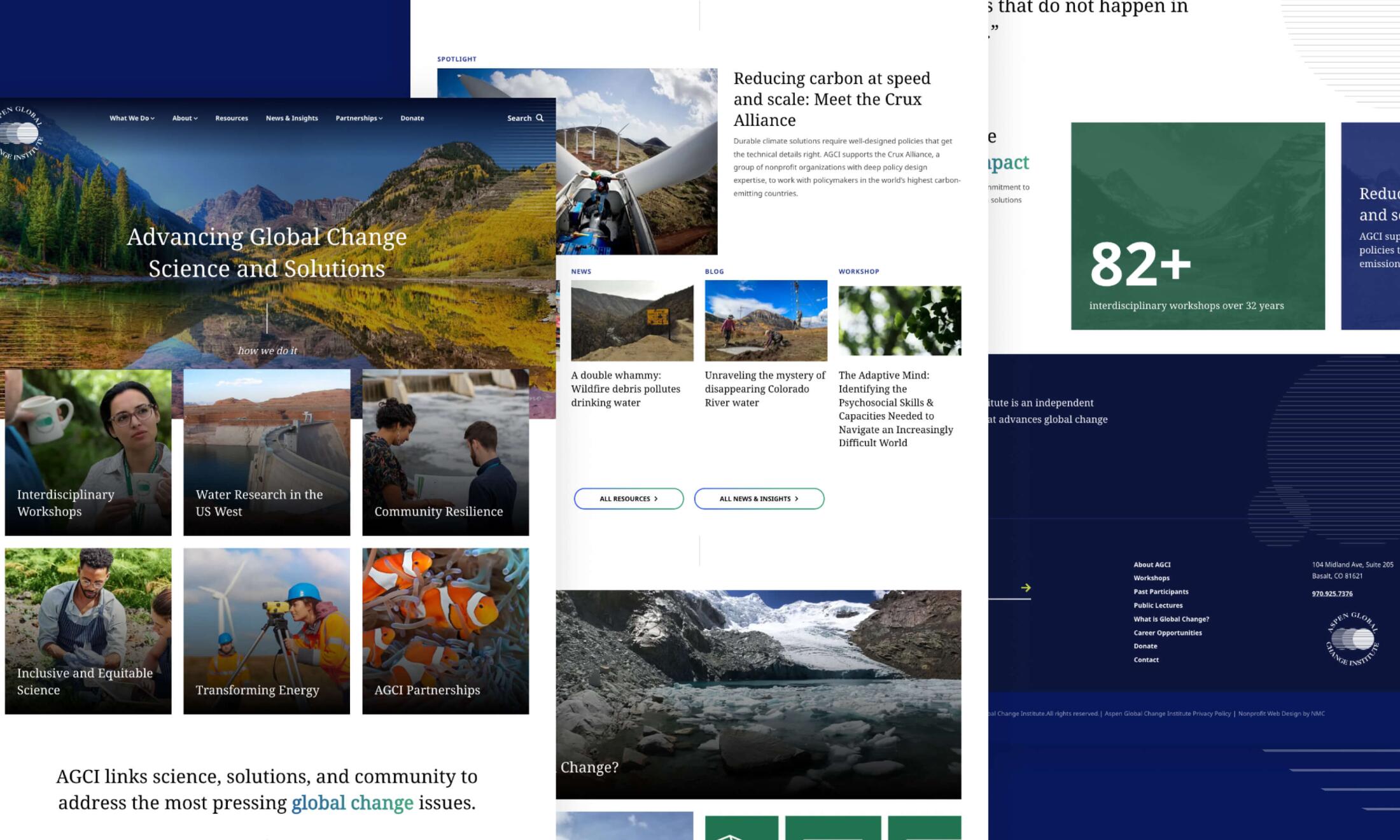This screenshot has height=840, width=1400.
Task: Click the '104 Midland Ave, Suite 205' address
Action: point(1352,564)
